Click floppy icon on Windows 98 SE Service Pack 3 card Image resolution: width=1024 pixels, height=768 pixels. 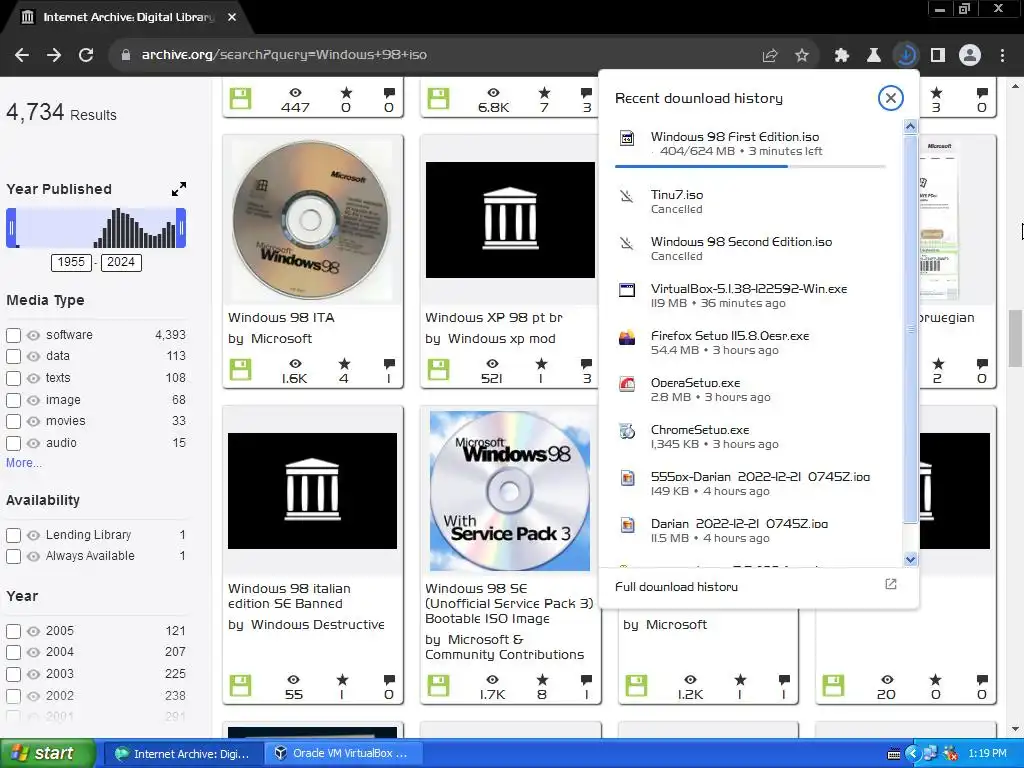[438, 686]
